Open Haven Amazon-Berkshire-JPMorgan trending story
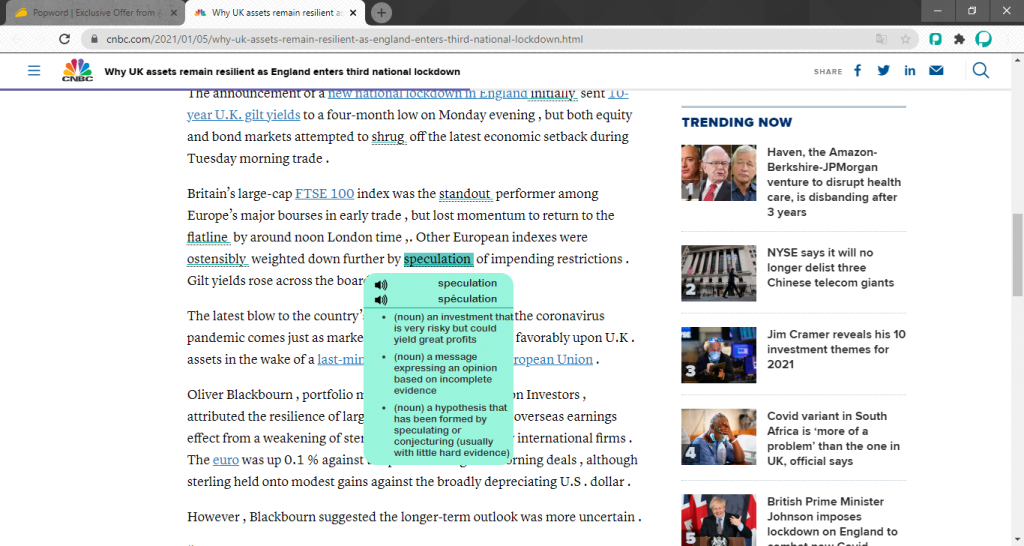This screenshot has width=1024, height=546. click(x=834, y=182)
